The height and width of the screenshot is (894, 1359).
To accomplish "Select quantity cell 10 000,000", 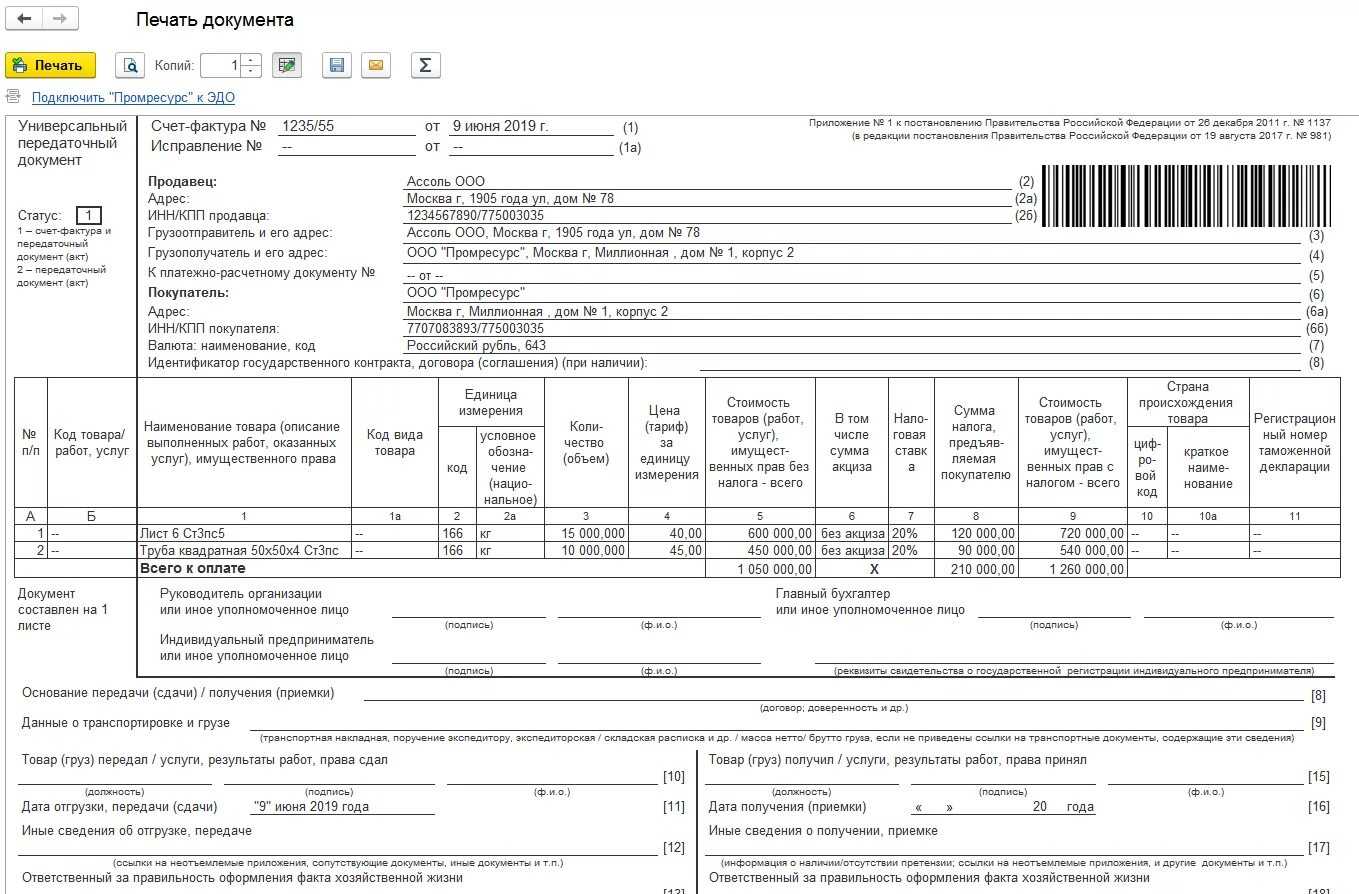I will tap(586, 550).
